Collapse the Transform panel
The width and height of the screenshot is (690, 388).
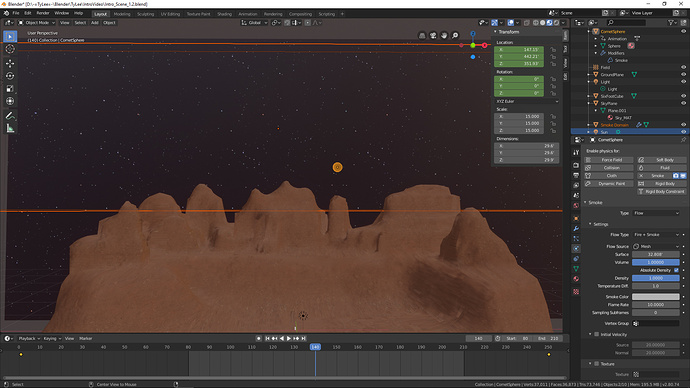click(x=495, y=32)
